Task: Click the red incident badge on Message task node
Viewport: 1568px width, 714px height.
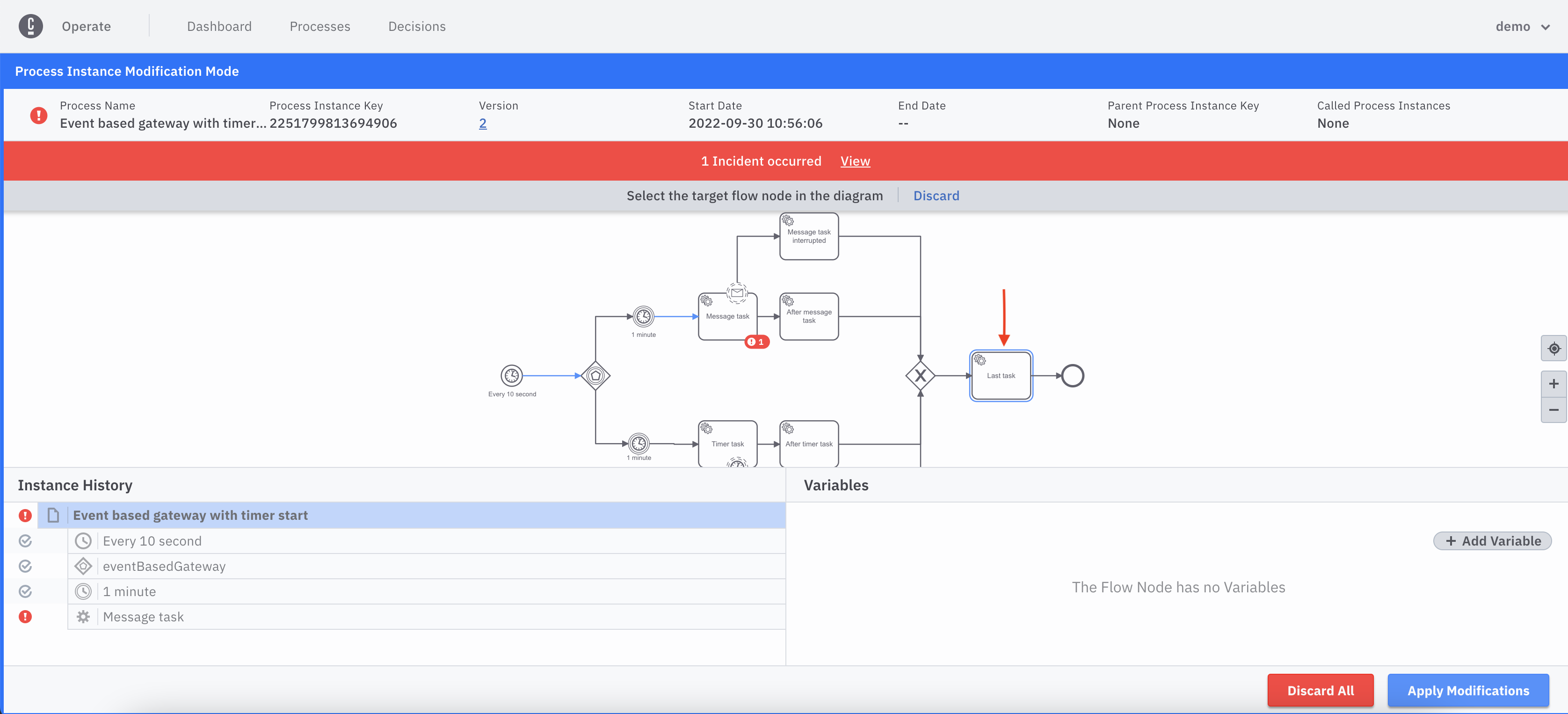Action: pos(756,342)
